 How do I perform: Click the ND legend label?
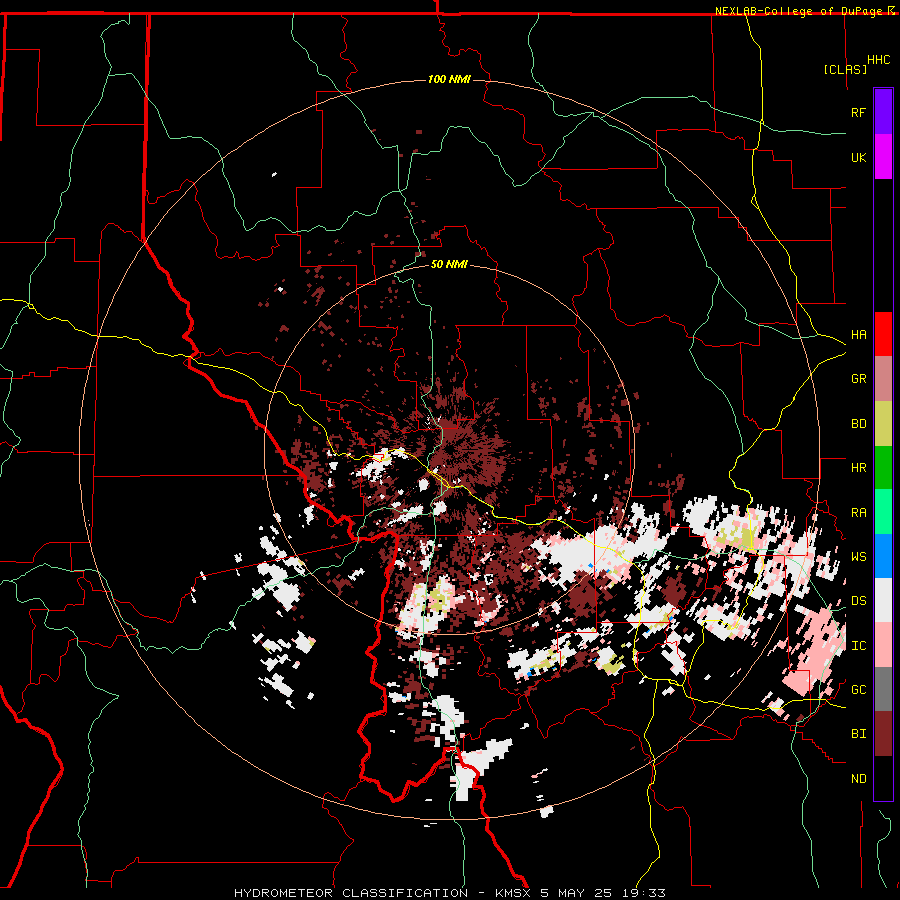[858, 779]
